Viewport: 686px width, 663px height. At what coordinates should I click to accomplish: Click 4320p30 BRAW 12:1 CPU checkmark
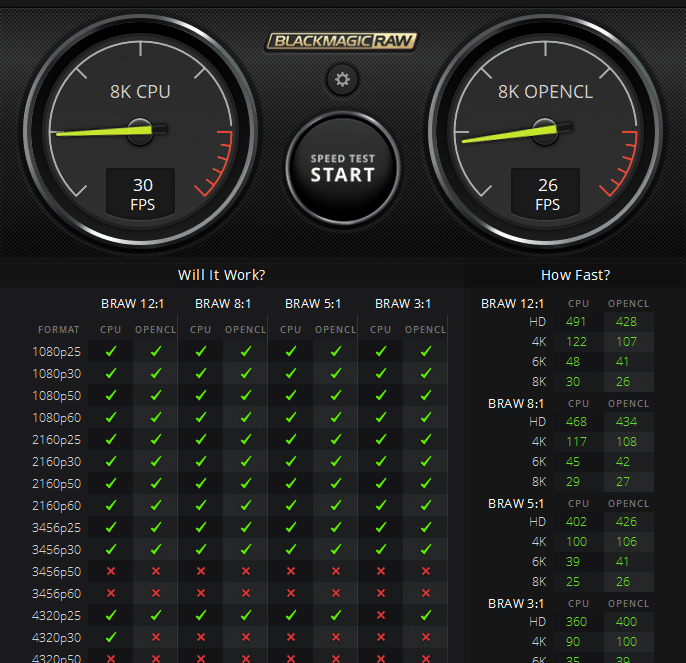point(111,637)
